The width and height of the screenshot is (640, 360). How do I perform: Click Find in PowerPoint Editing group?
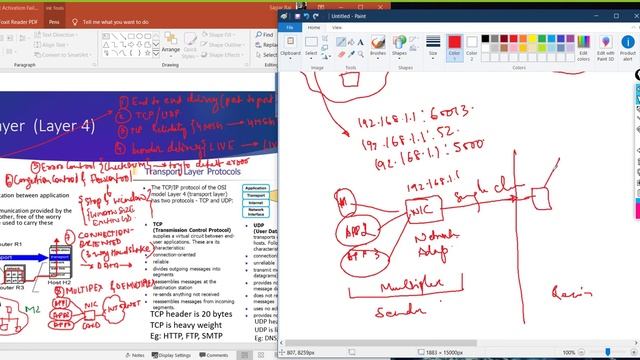pyautogui.click(x=264, y=35)
